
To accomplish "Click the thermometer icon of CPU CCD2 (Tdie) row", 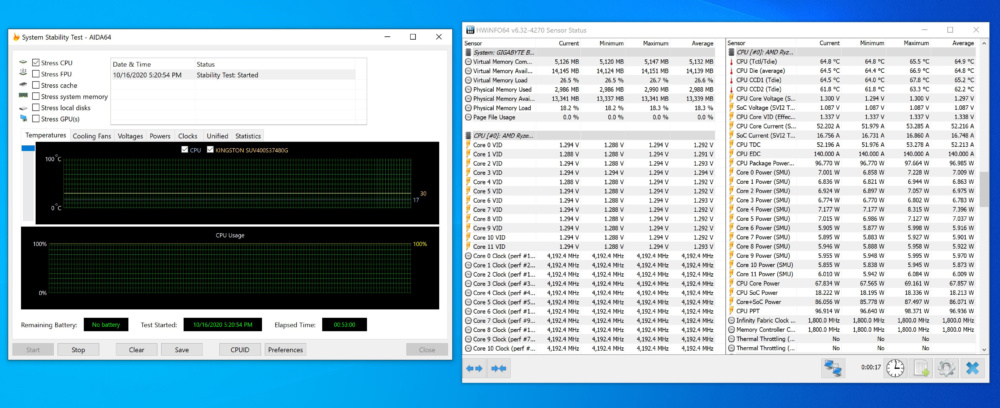I will (x=732, y=89).
